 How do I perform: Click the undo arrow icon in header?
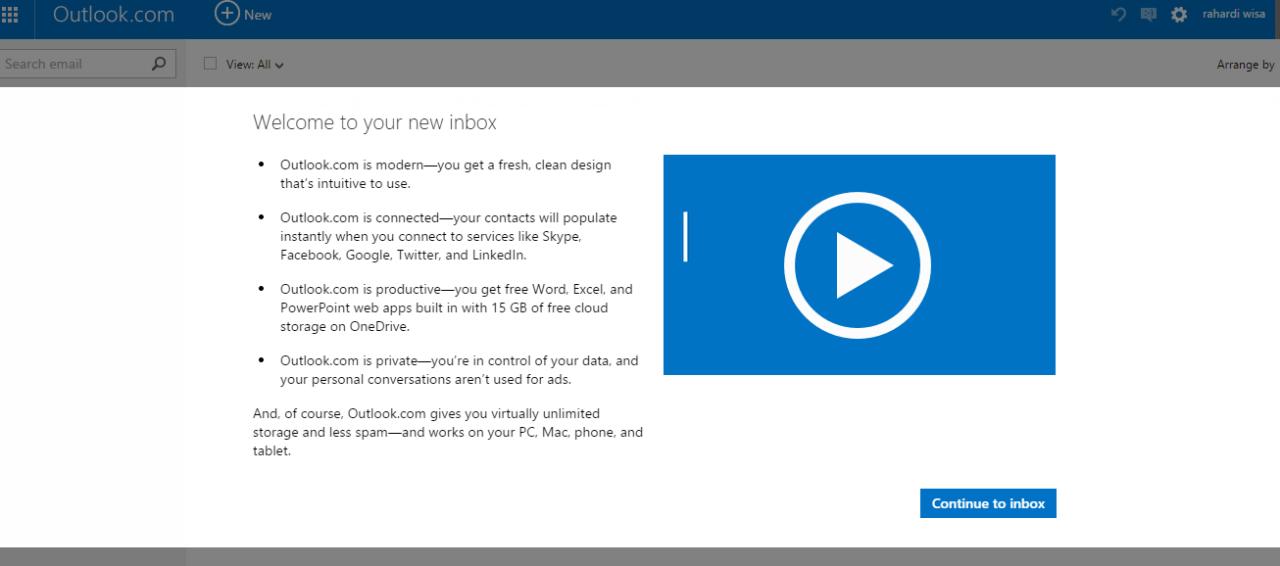(x=1119, y=14)
